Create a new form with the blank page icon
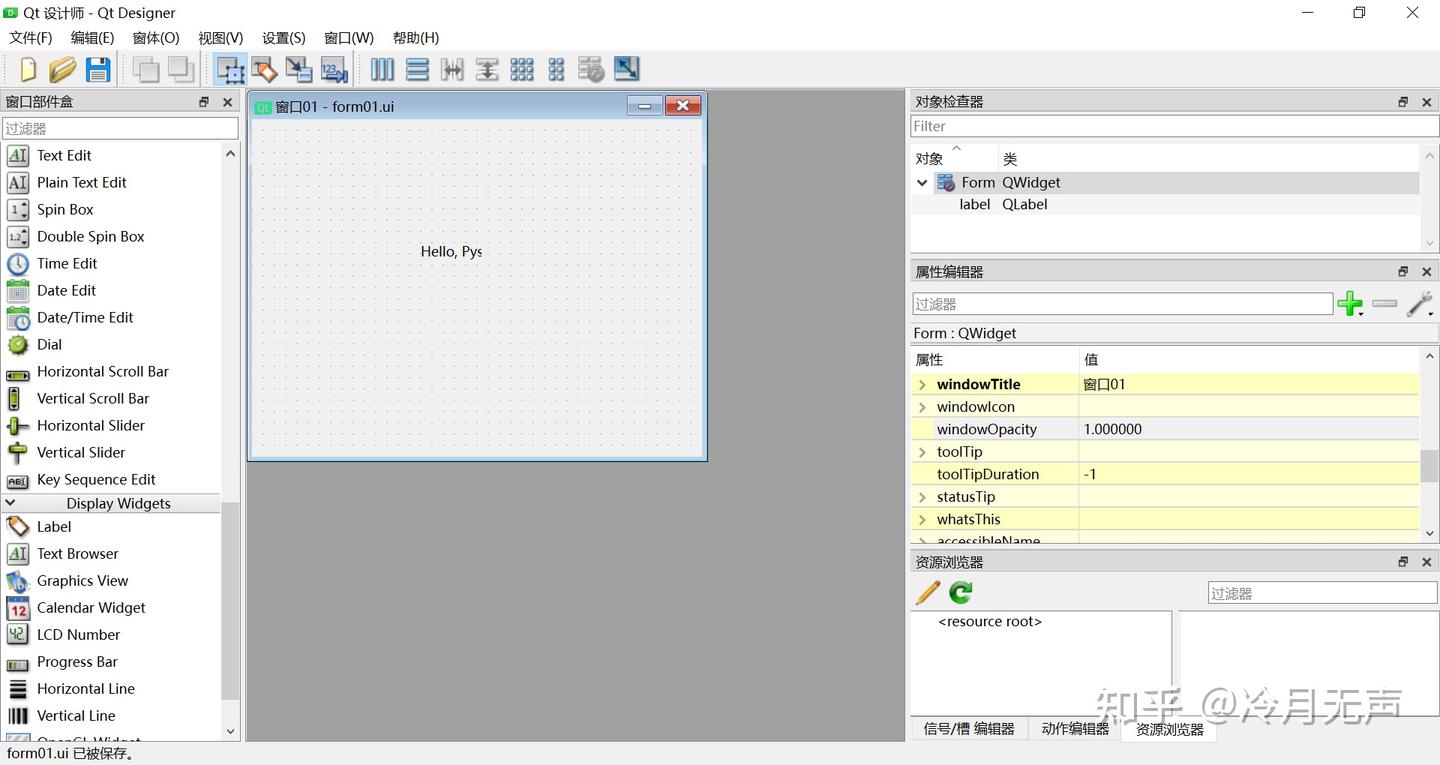The image size is (1440, 765). point(27,69)
